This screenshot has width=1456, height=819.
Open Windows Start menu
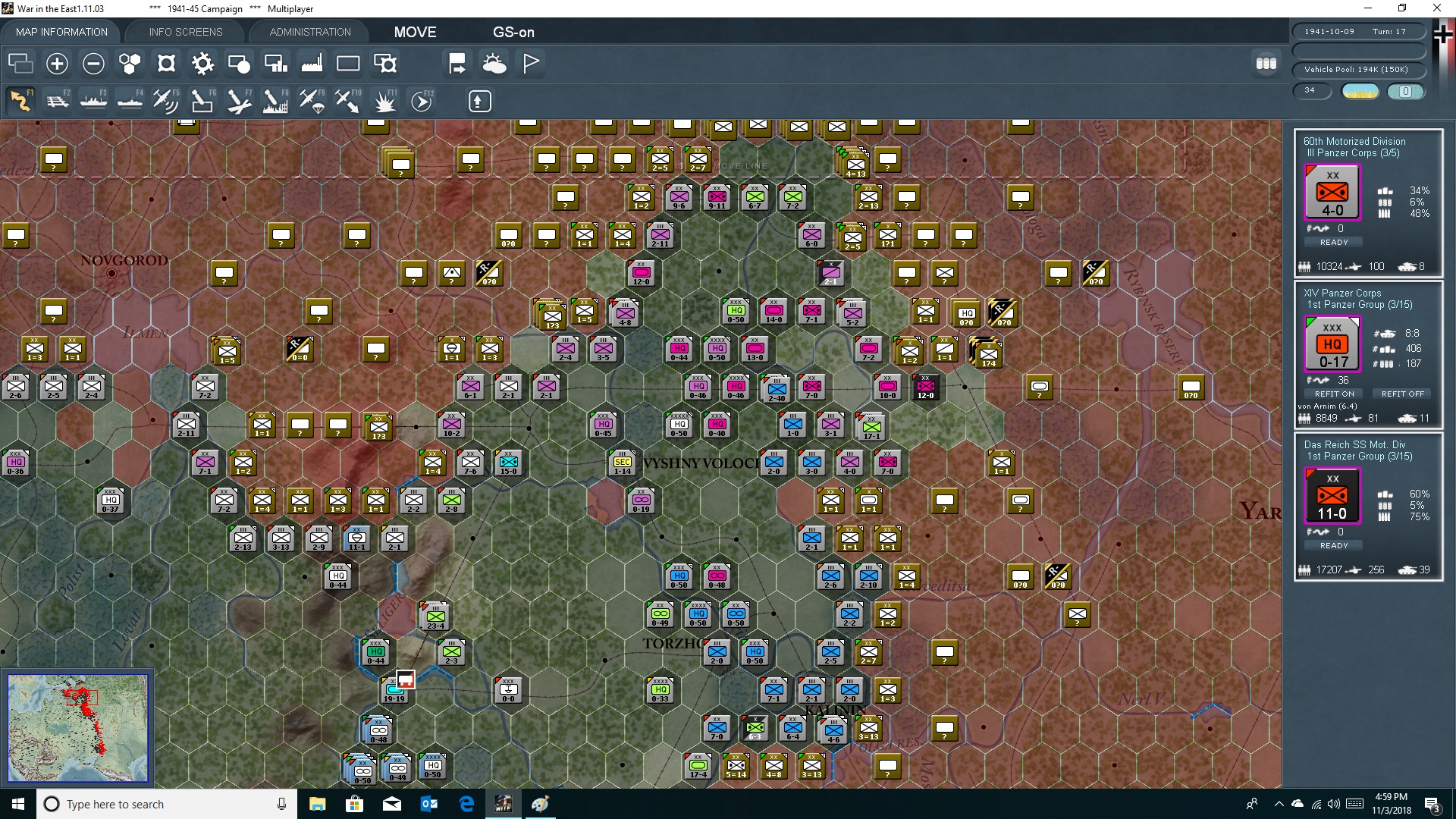[18, 804]
